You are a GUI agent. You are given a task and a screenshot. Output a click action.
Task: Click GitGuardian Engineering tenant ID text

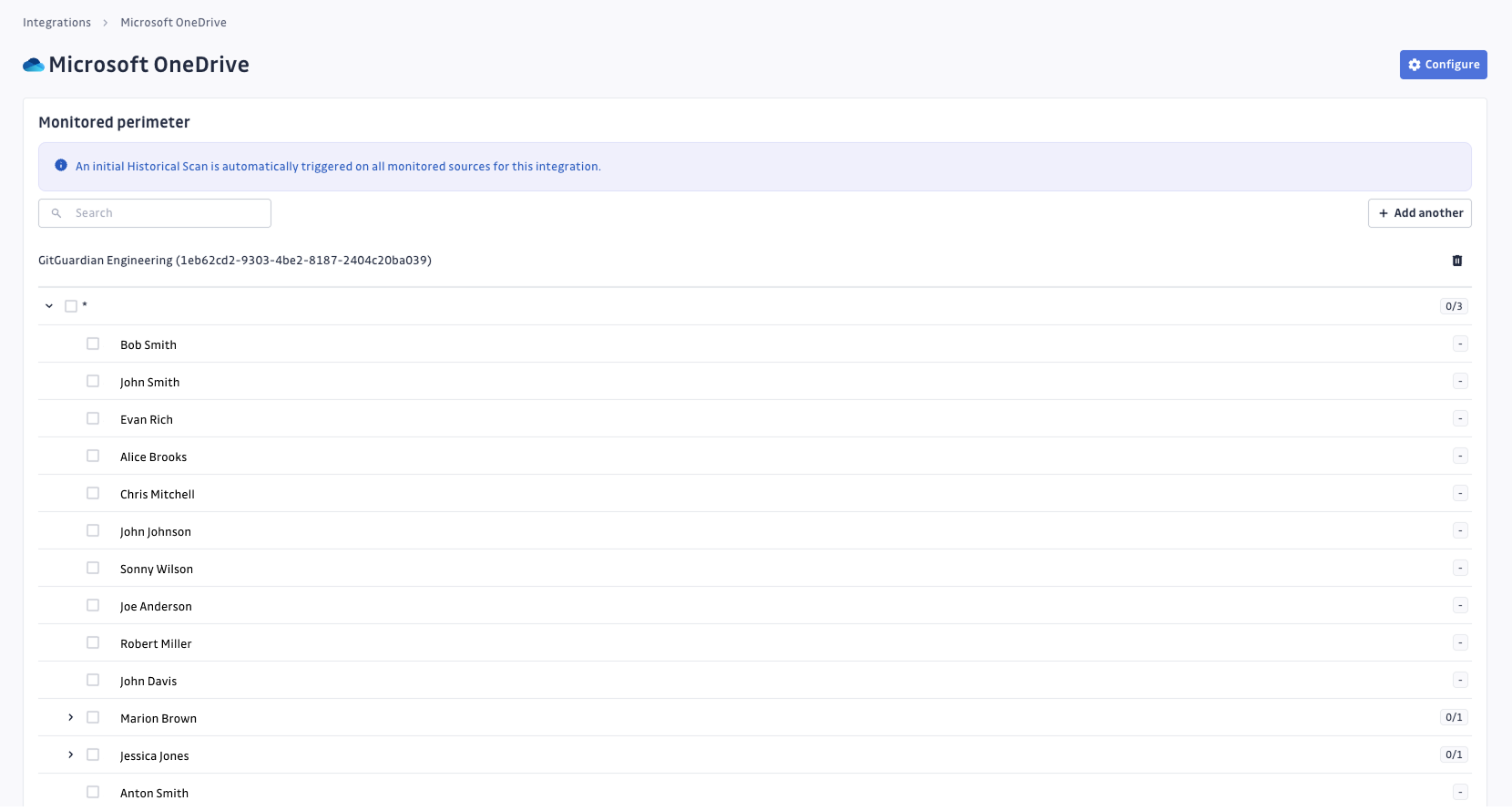point(235,261)
